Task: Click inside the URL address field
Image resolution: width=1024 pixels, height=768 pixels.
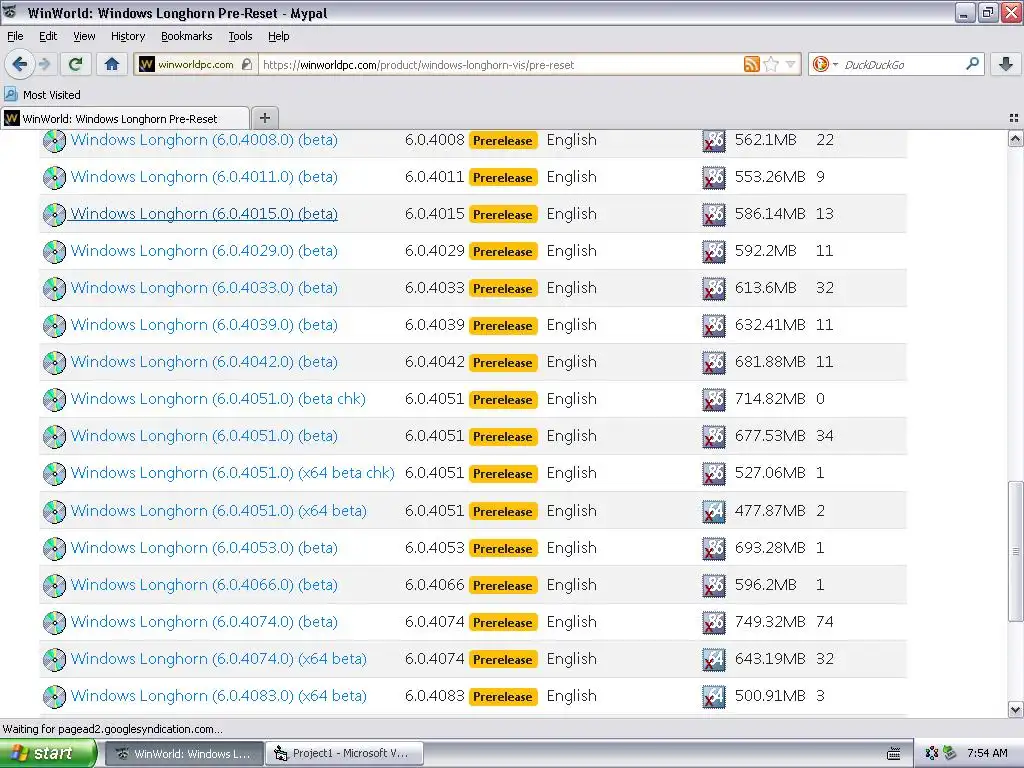Action: (500, 65)
